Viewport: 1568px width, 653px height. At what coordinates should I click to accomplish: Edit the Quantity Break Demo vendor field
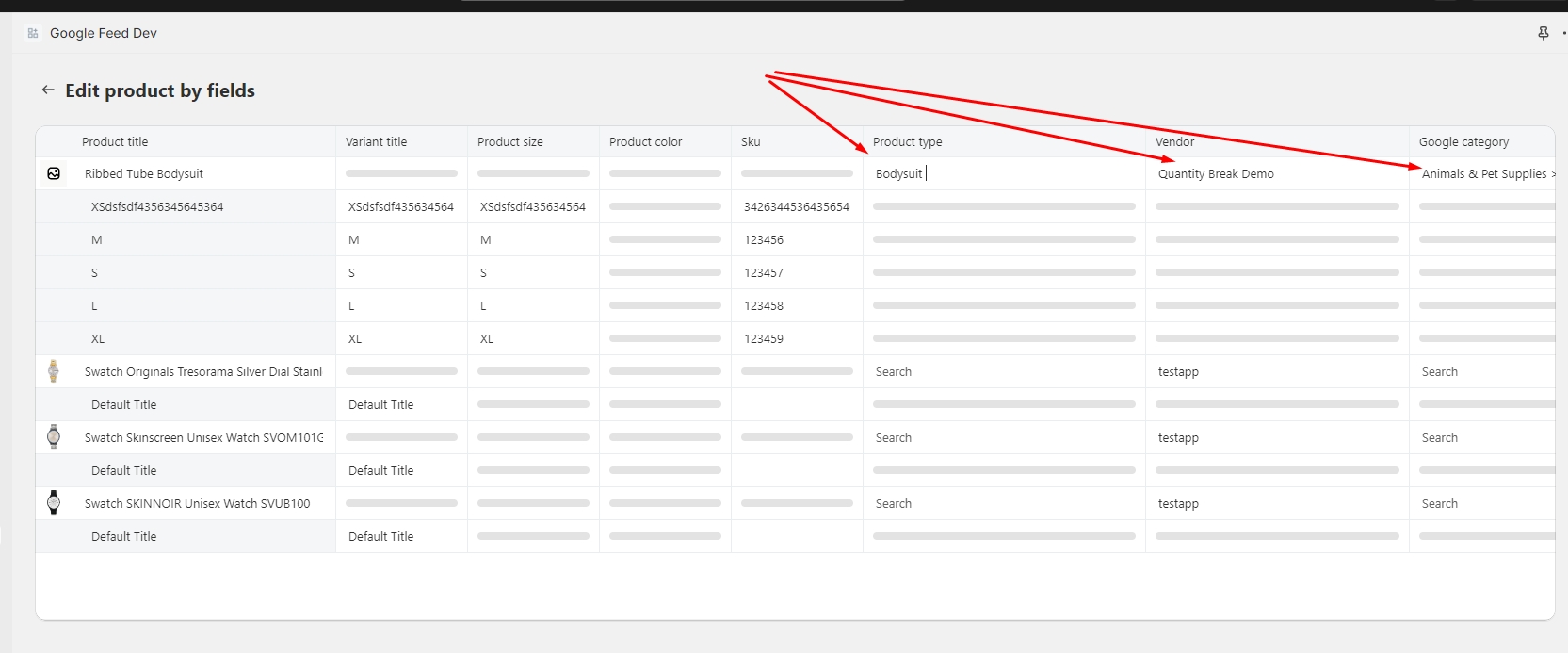[x=1276, y=173]
